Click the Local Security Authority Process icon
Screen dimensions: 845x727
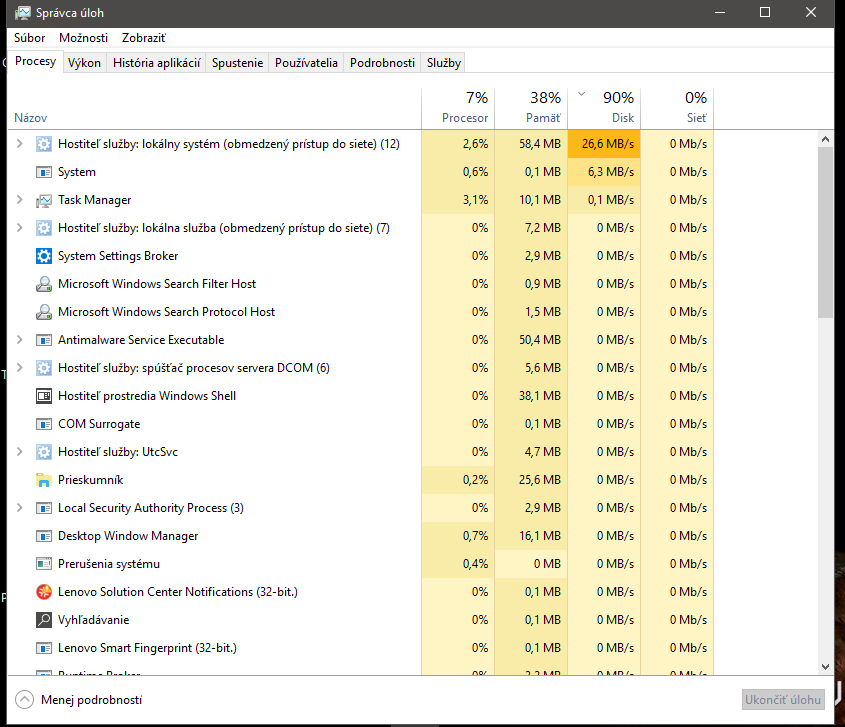pos(44,508)
